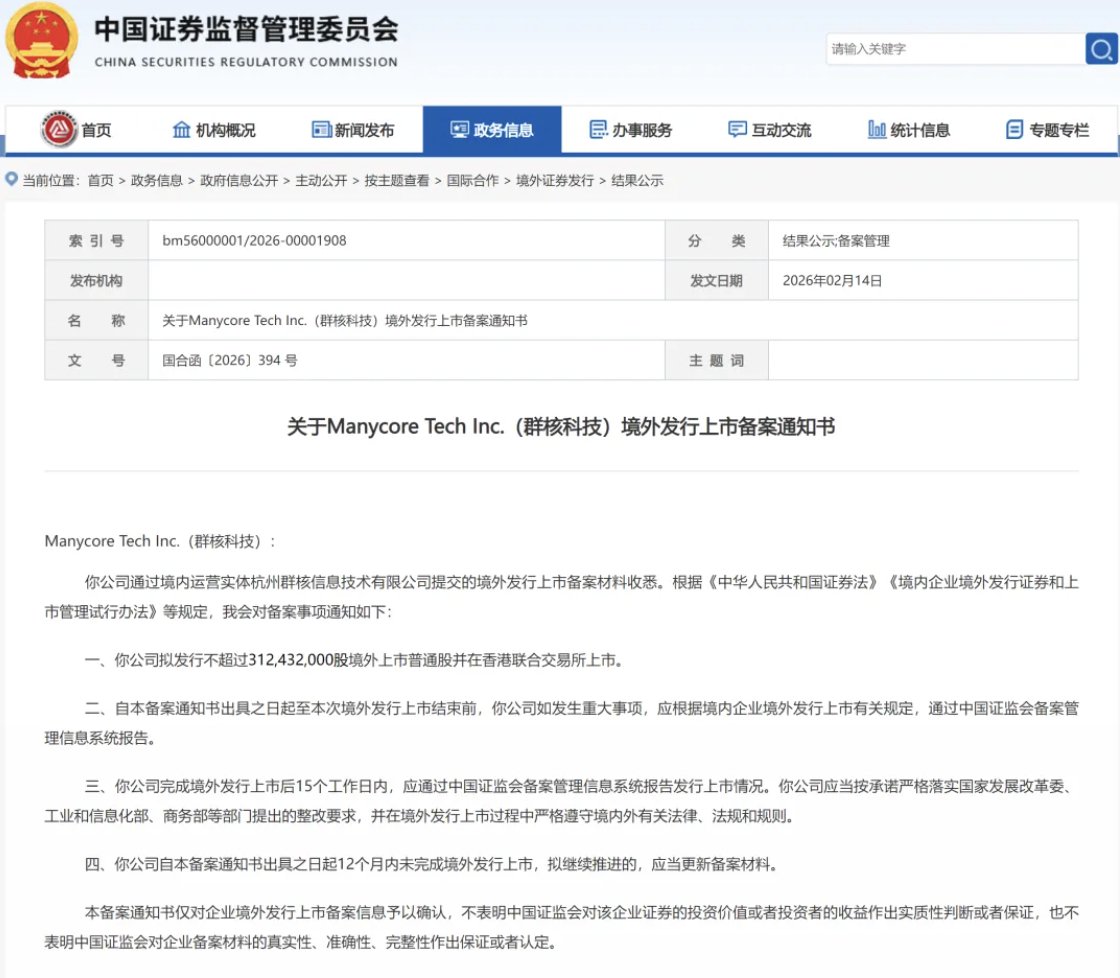Click the CSRC national emblem logo

[x=40, y=41]
